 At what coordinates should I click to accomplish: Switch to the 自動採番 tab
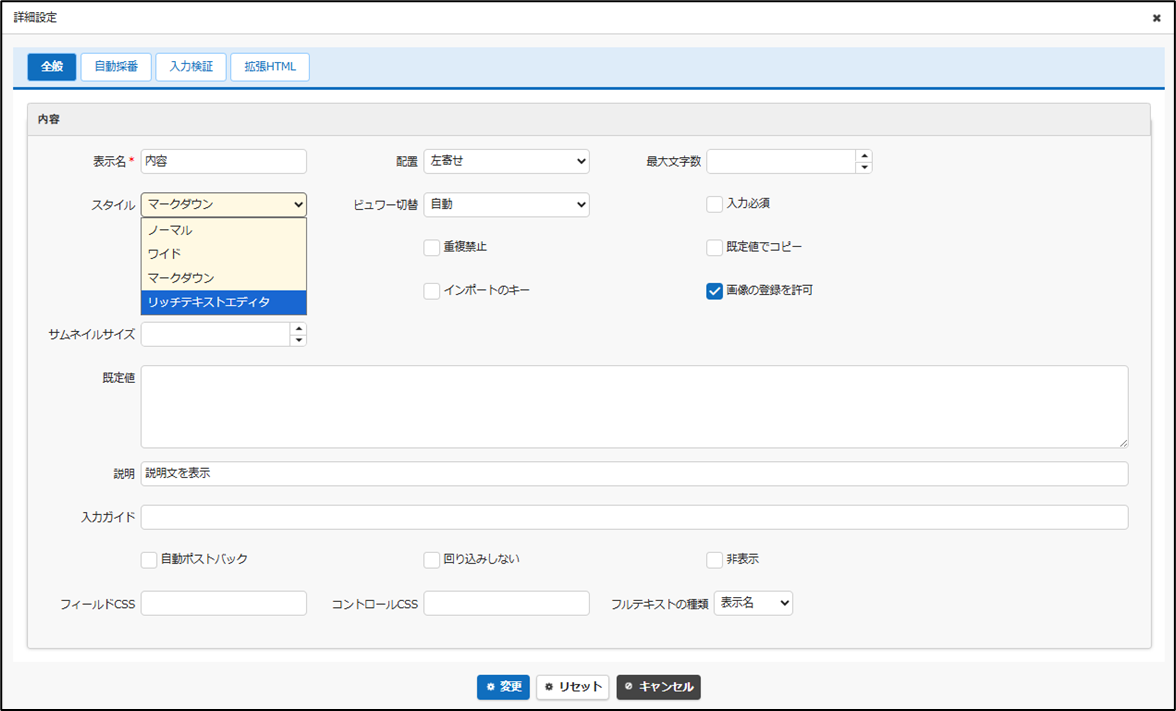(x=116, y=67)
